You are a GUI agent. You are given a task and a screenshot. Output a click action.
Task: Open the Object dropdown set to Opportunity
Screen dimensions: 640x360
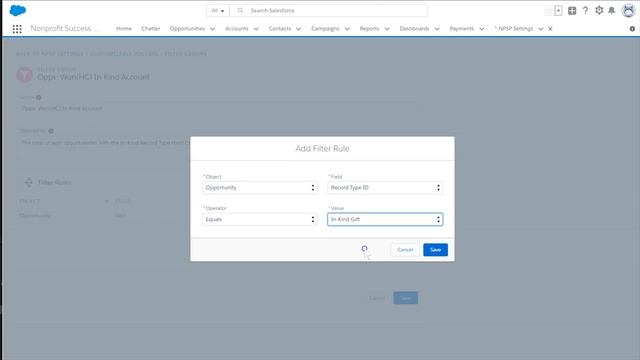coord(260,188)
